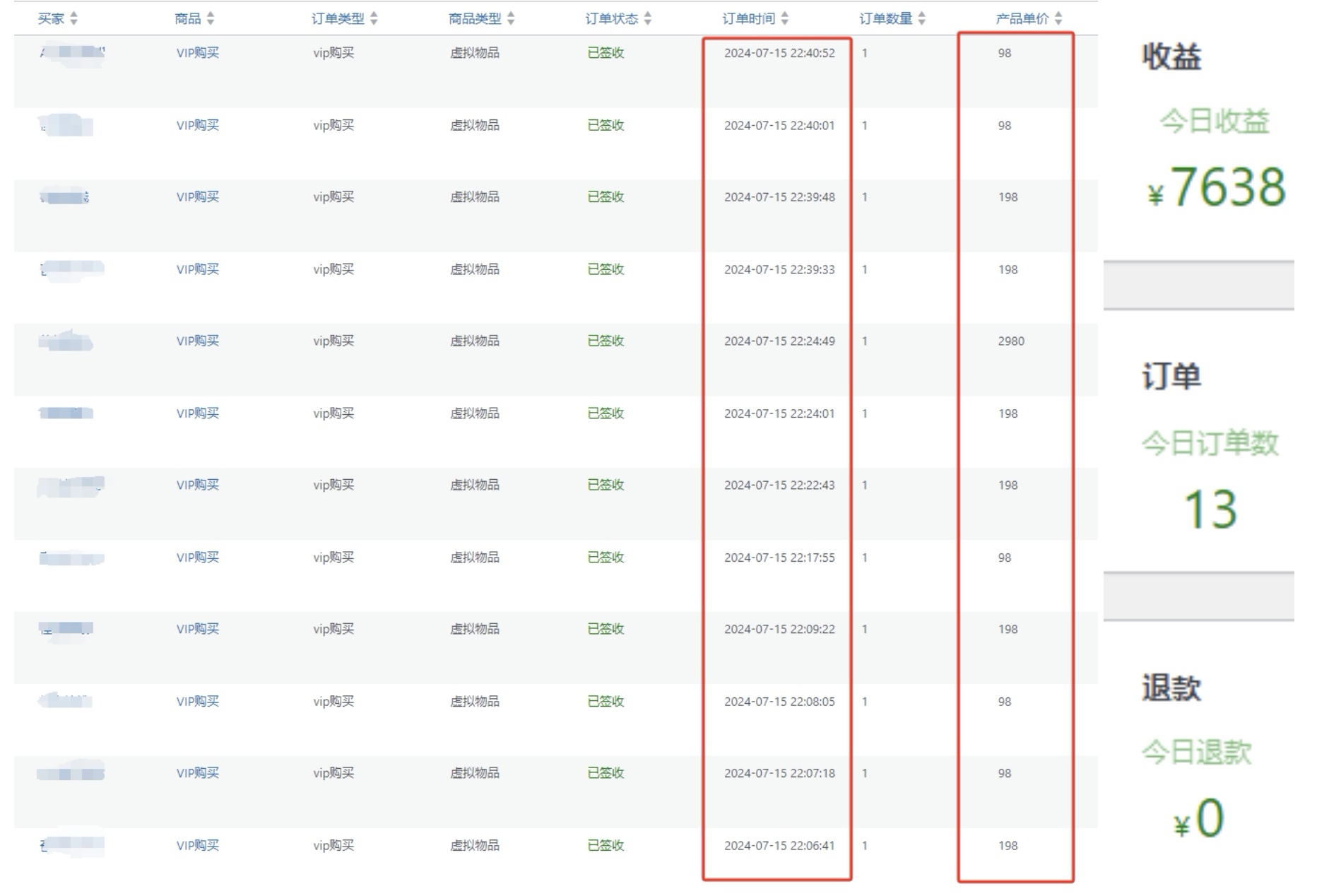Click 虚拟物品 in the 22:22:43 order row
The height and width of the screenshot is (896, 1317).
click(x=474, y=485)
